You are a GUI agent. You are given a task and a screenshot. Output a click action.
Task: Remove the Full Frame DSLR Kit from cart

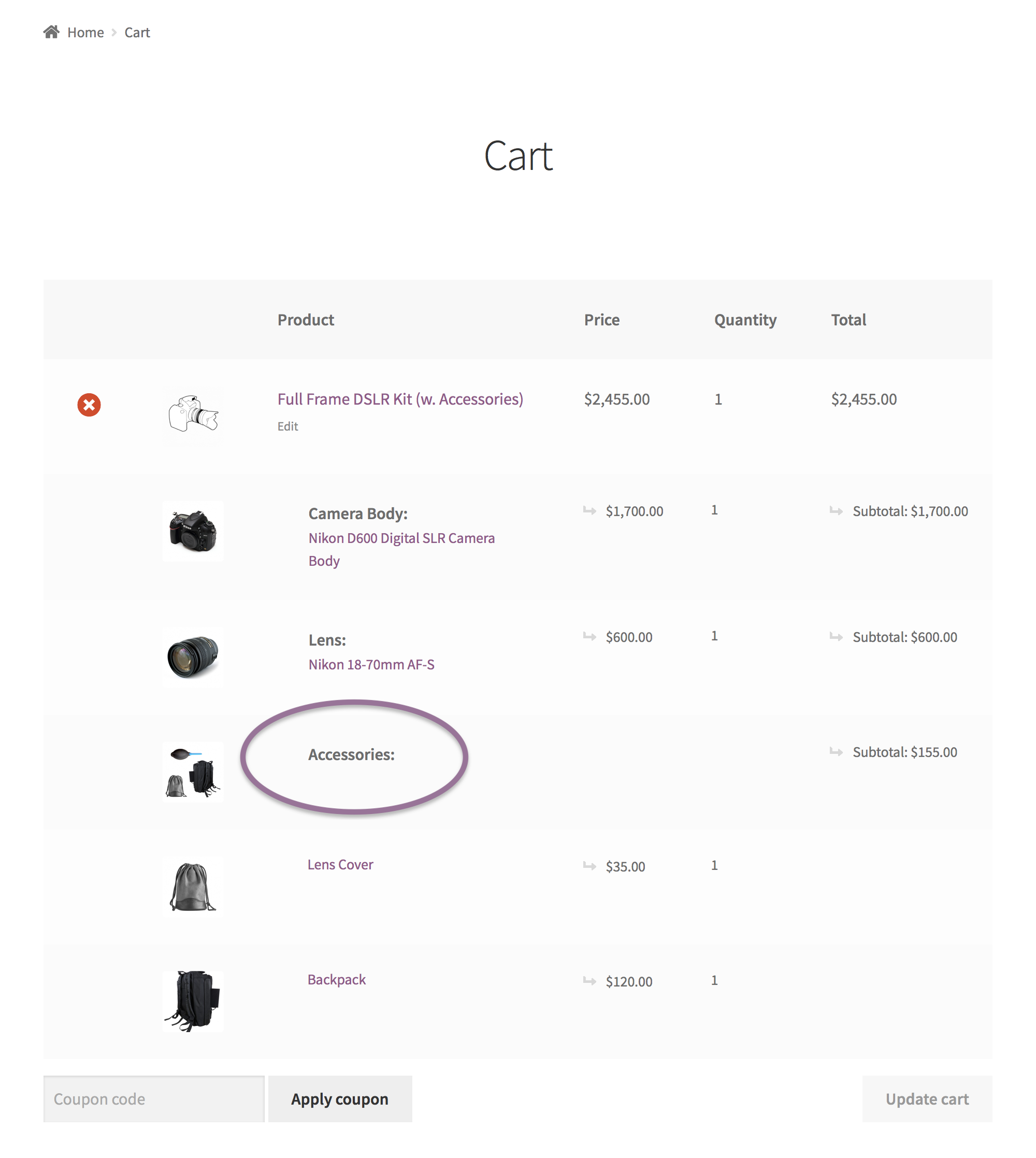pyautogui.click(x=89, y=405)
